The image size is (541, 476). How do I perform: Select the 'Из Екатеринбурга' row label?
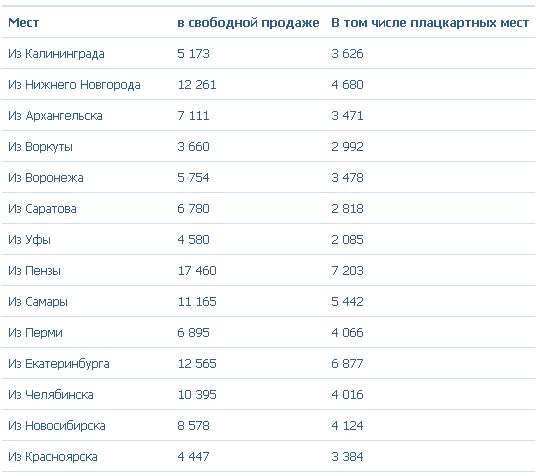click(59, 364)
